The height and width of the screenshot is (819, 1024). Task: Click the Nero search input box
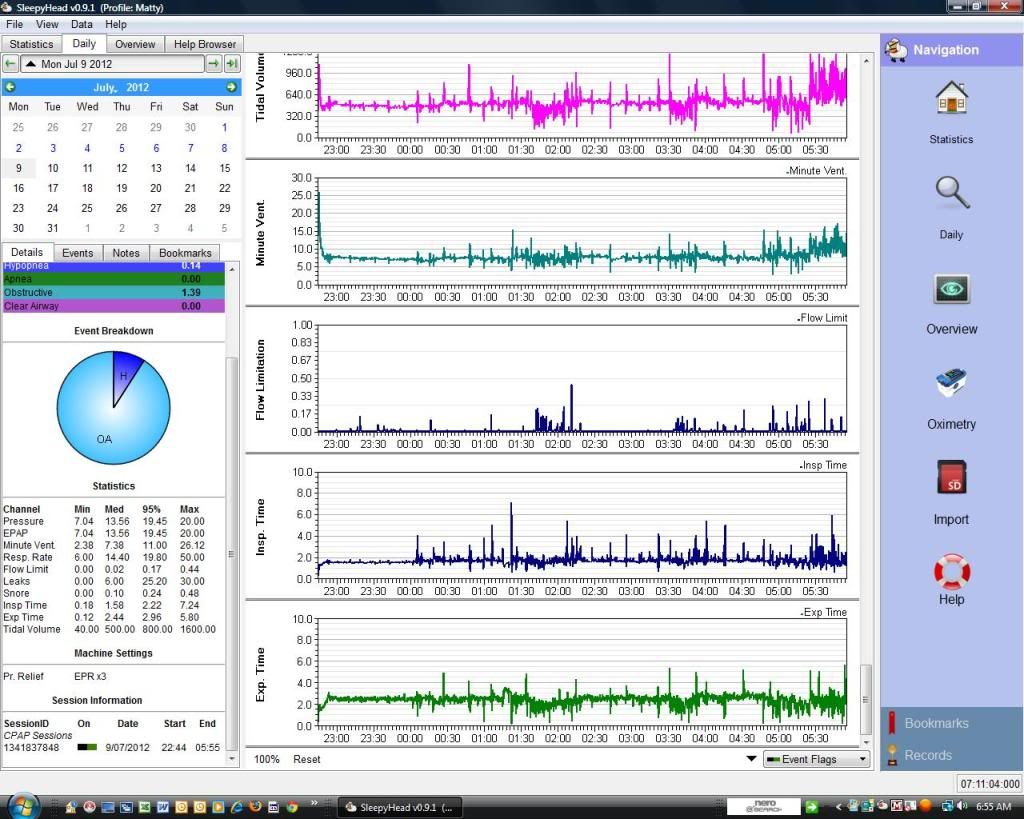pyautogui.click(x=763, y=806)
